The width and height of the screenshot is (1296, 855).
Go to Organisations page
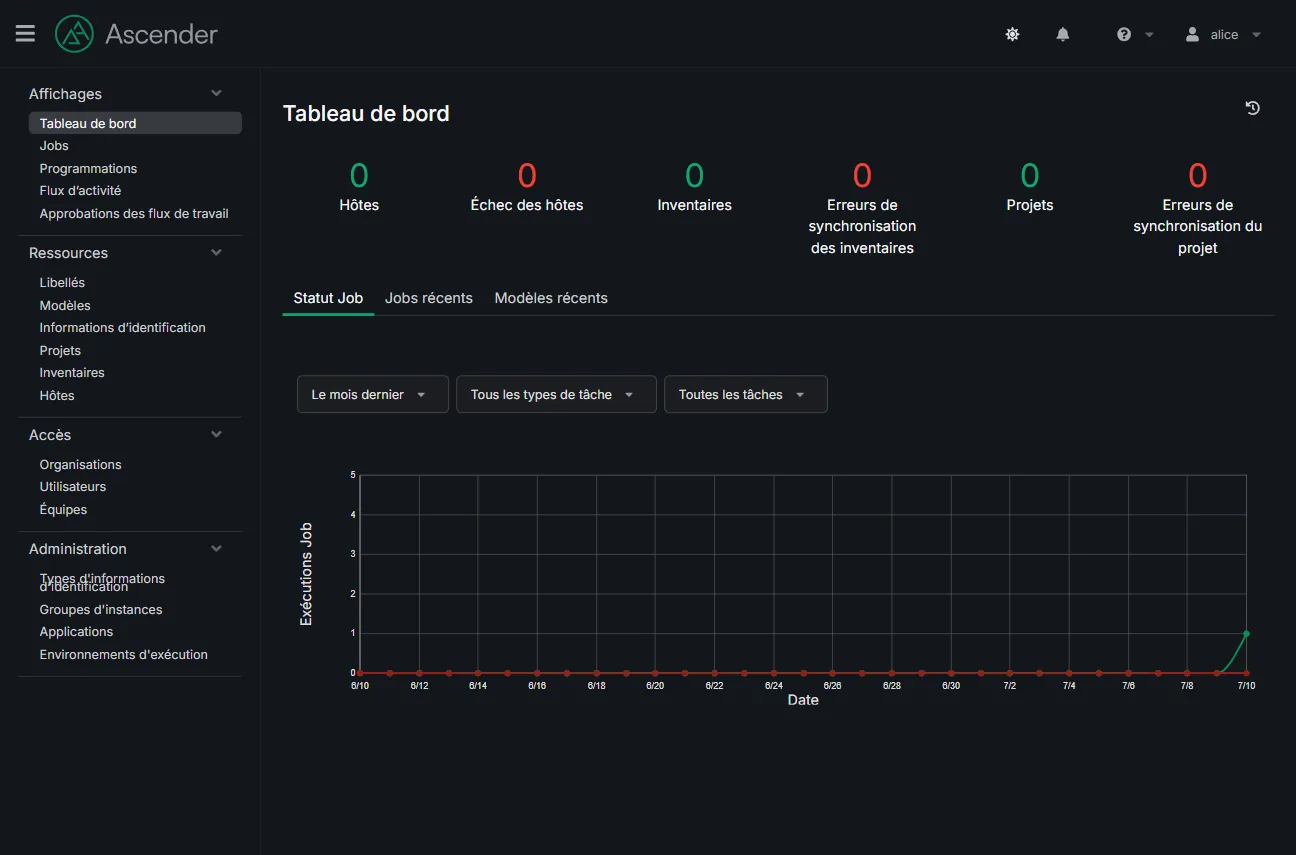[80, 464]
